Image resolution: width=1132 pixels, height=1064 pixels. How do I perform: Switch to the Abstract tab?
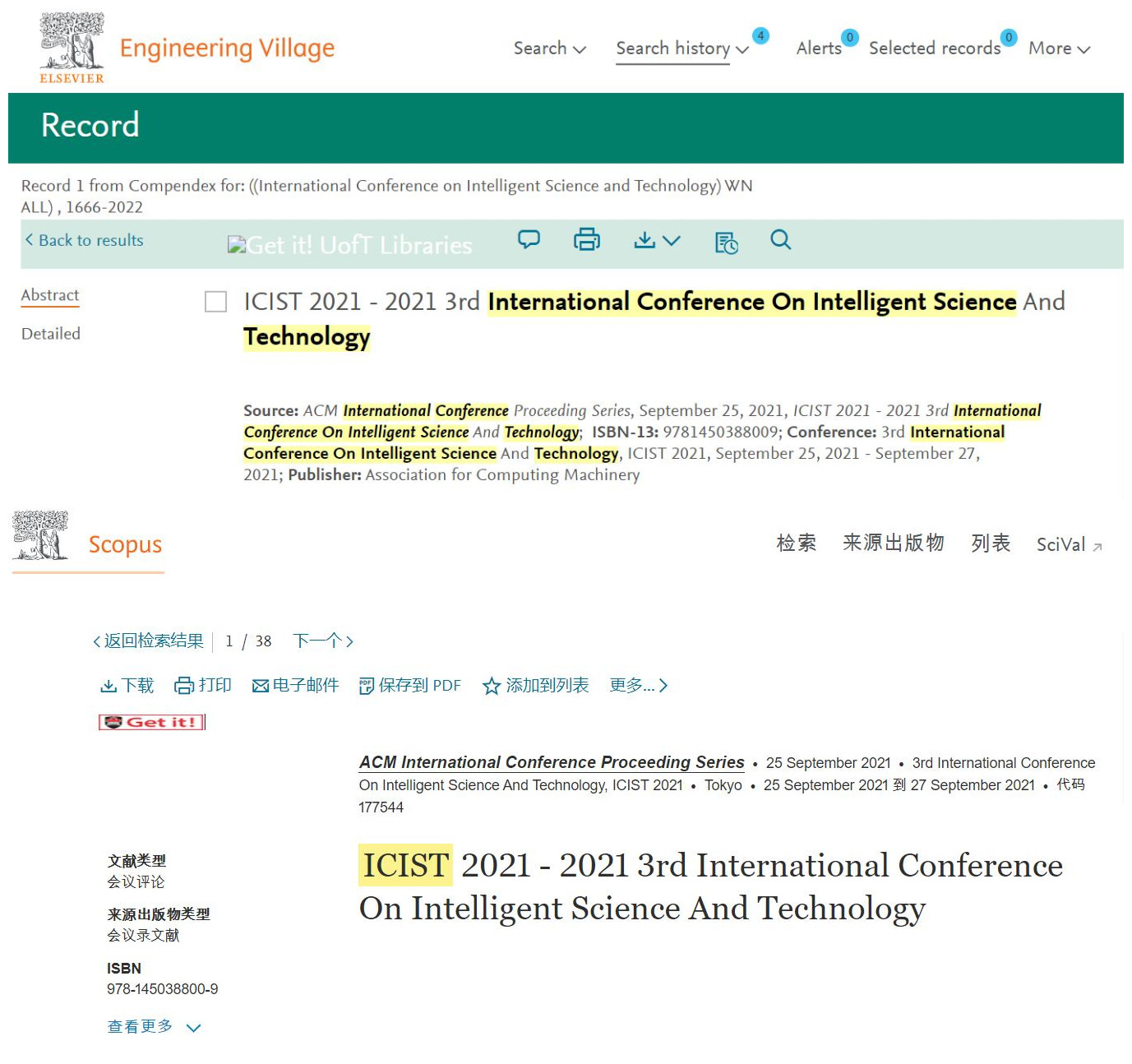[x=50, y=295]
